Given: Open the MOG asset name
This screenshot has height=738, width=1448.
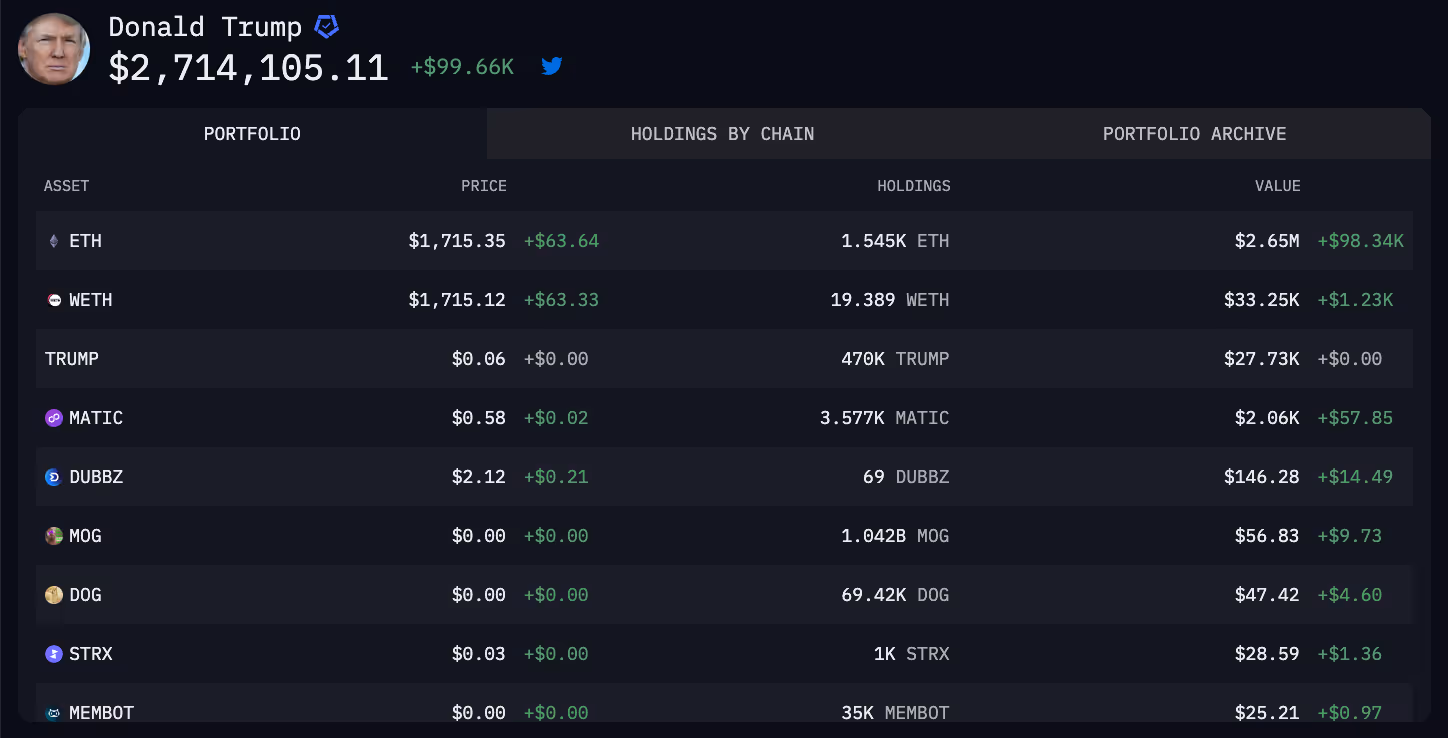Looking at the screenshot, I should pyautogui.click(x=86, y=536).
